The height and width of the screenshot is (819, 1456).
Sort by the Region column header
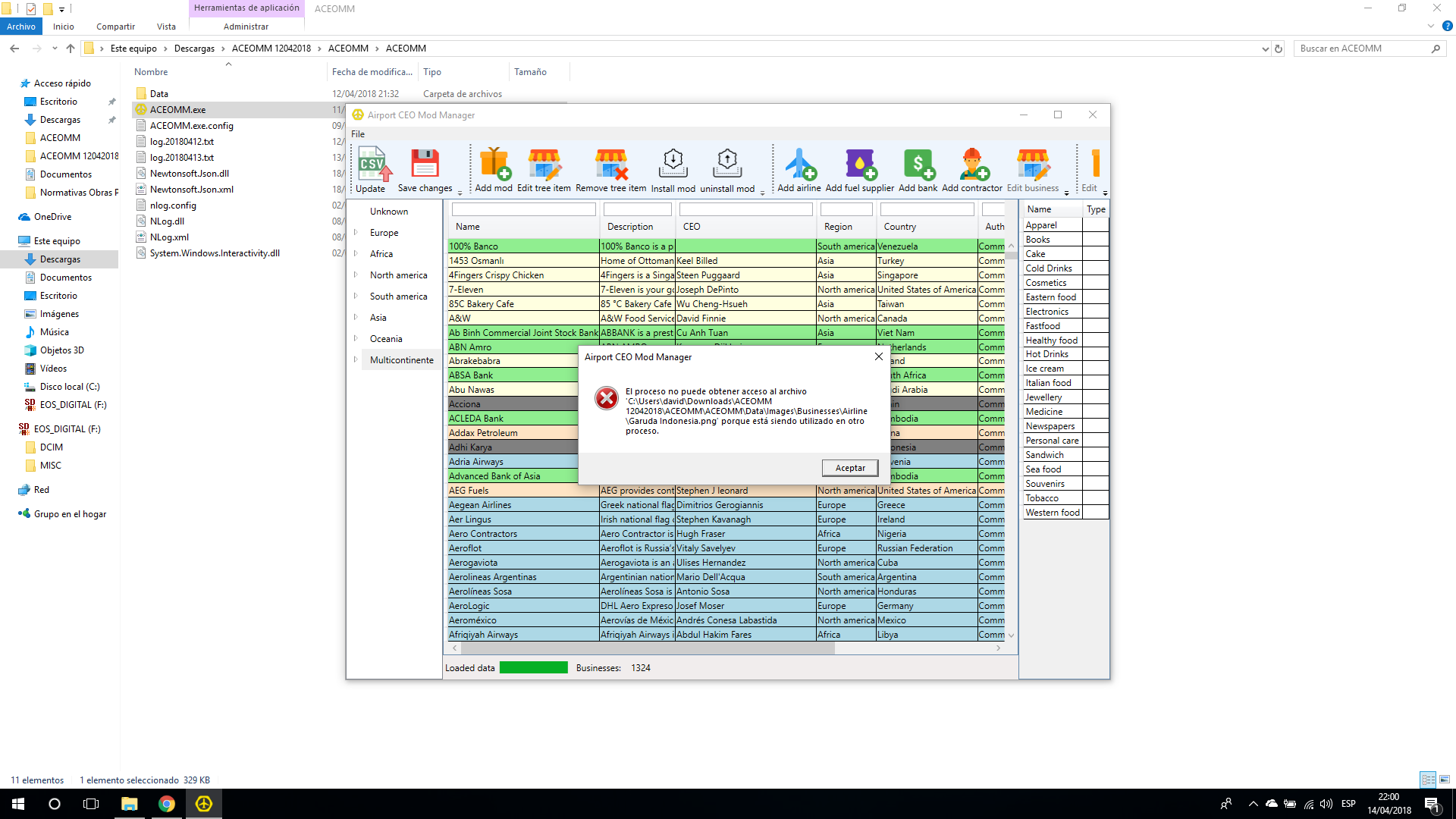click(838, 227)
